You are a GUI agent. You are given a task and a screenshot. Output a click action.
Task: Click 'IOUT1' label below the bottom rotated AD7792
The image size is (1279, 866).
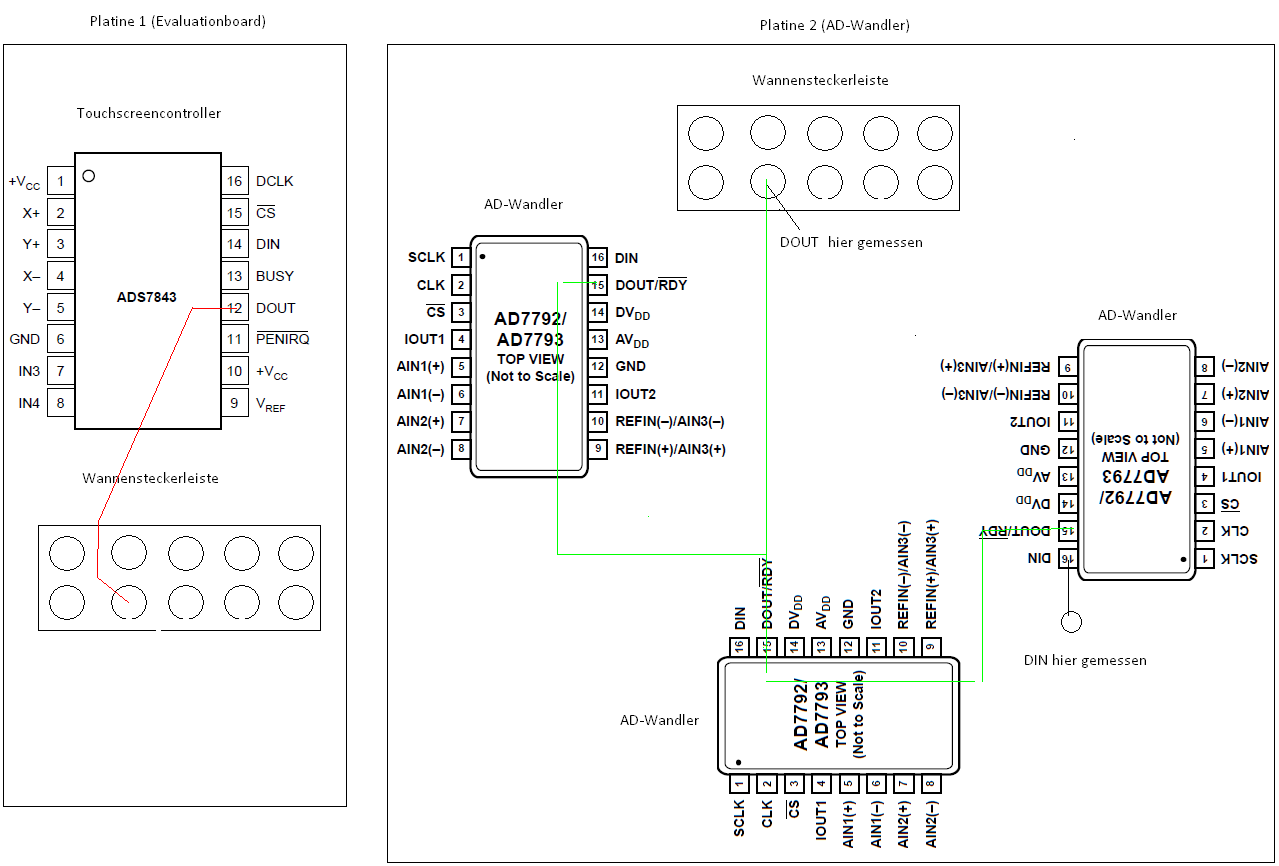pos(822,821)
